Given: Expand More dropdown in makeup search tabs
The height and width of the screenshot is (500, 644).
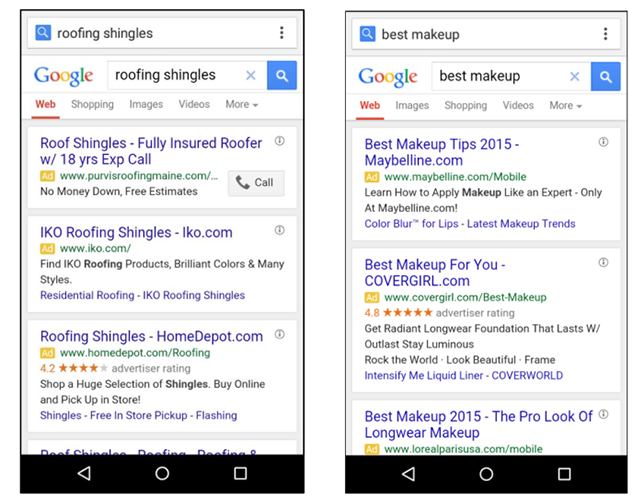Looking at the screenshot, I should 566,106.
